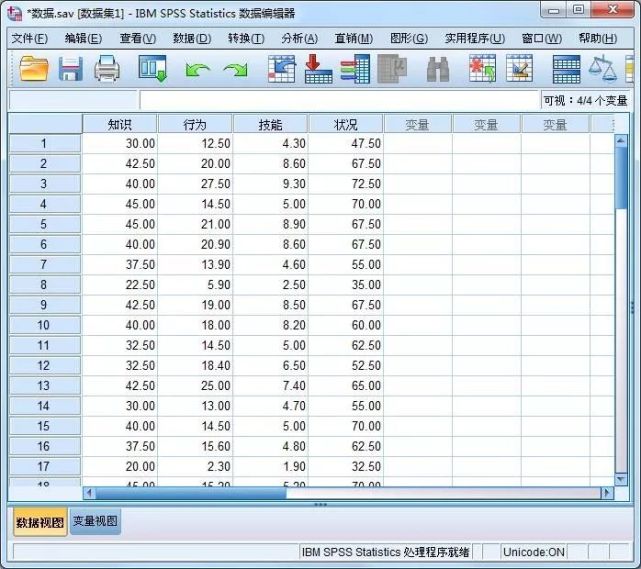This screenshot has width=641, height=569.
Task: Click the 可视：4/4 个变量 label
Action: pos(585,100)
